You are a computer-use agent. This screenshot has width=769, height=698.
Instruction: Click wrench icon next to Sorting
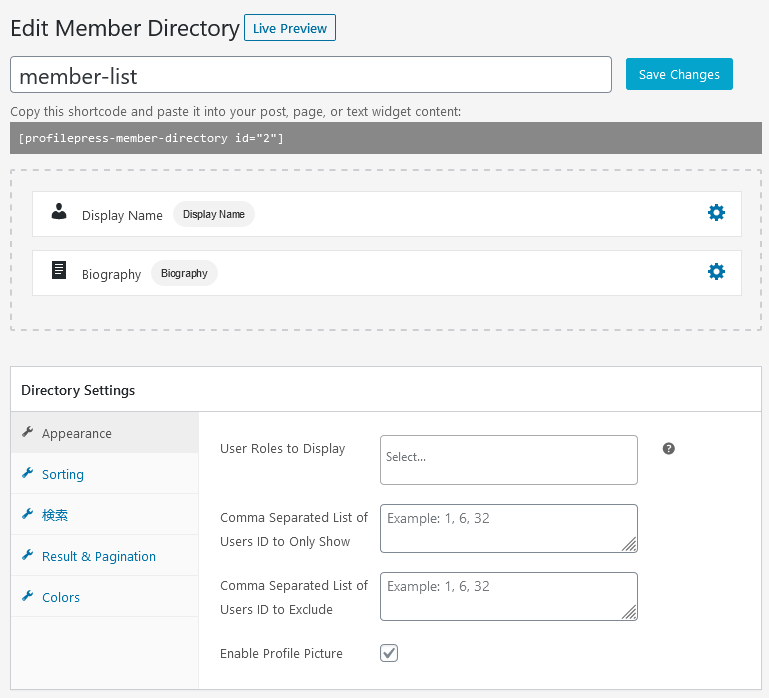click(27, 473)
